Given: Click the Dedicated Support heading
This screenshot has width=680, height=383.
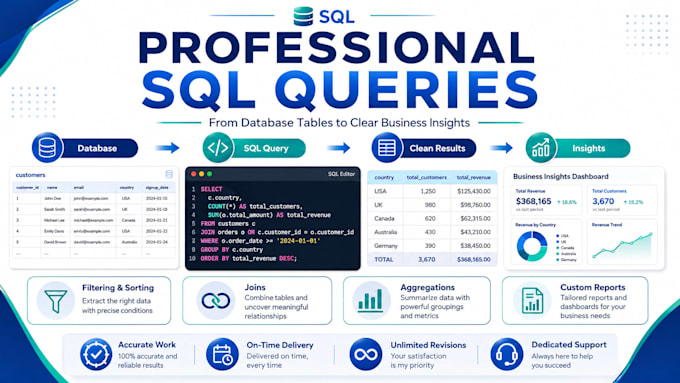Looking at the screenshot, I should click(569, 345).
